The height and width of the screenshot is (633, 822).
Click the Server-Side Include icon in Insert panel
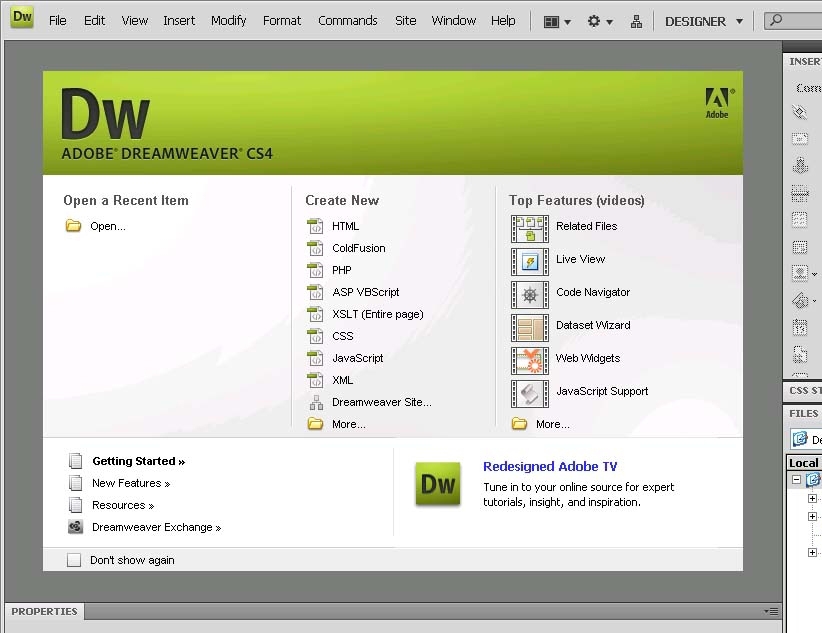pos(799,355)
